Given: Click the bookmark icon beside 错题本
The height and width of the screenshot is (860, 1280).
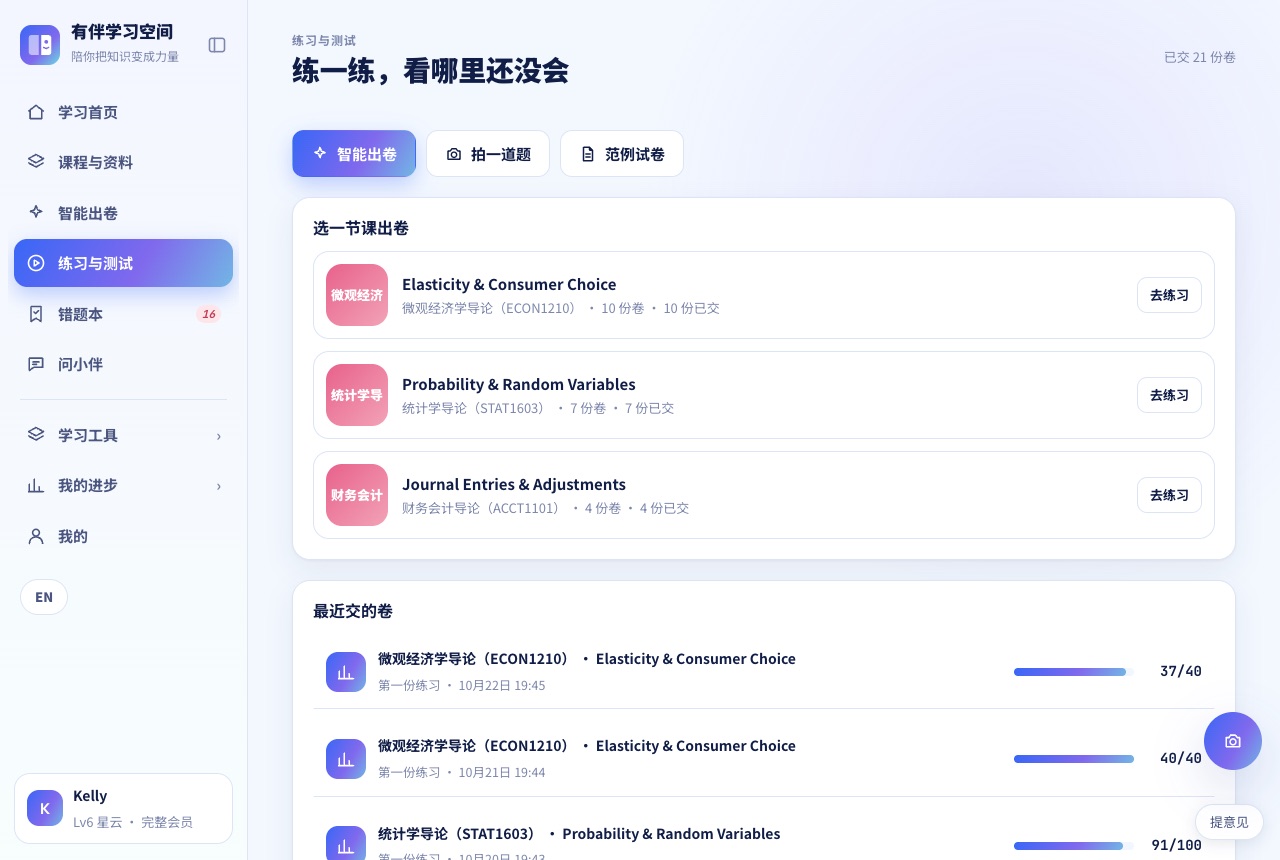Looking at the screenshot, I should (x=36, y=314).
